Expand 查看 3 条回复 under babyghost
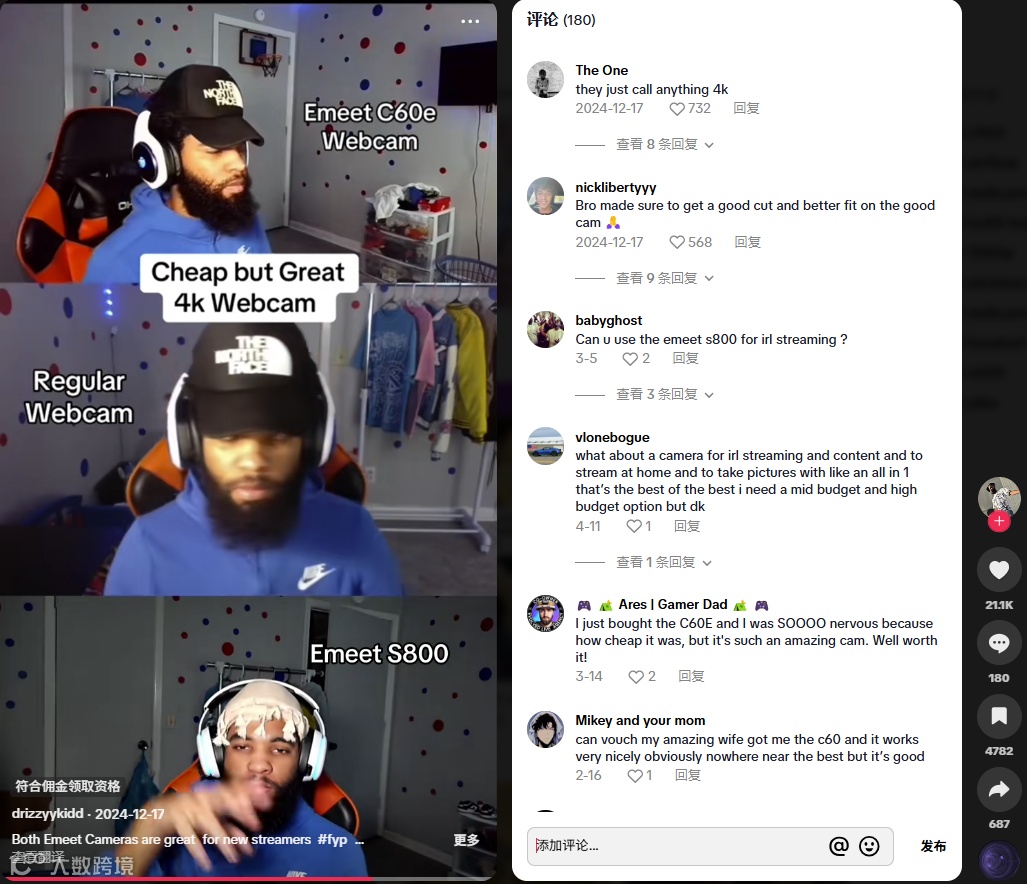The image size is (1027, 884). (664, 394)
